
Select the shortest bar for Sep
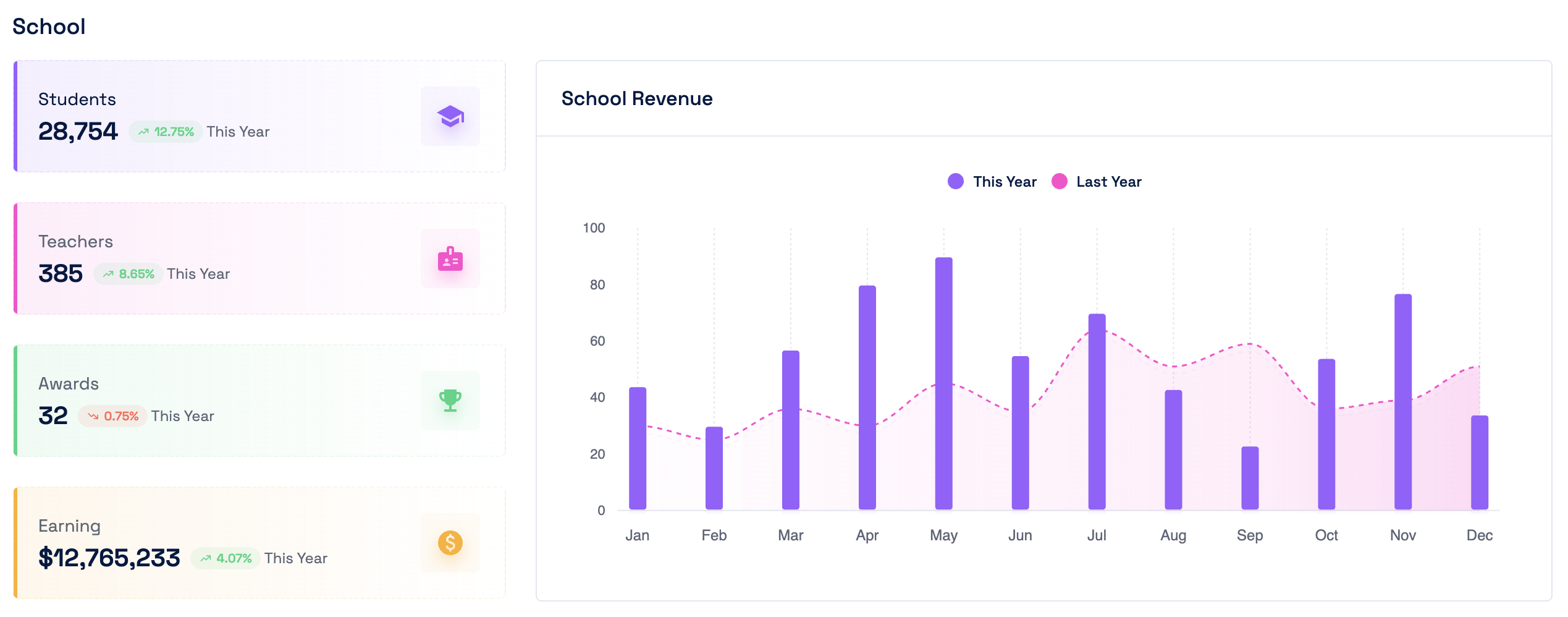1249,478
